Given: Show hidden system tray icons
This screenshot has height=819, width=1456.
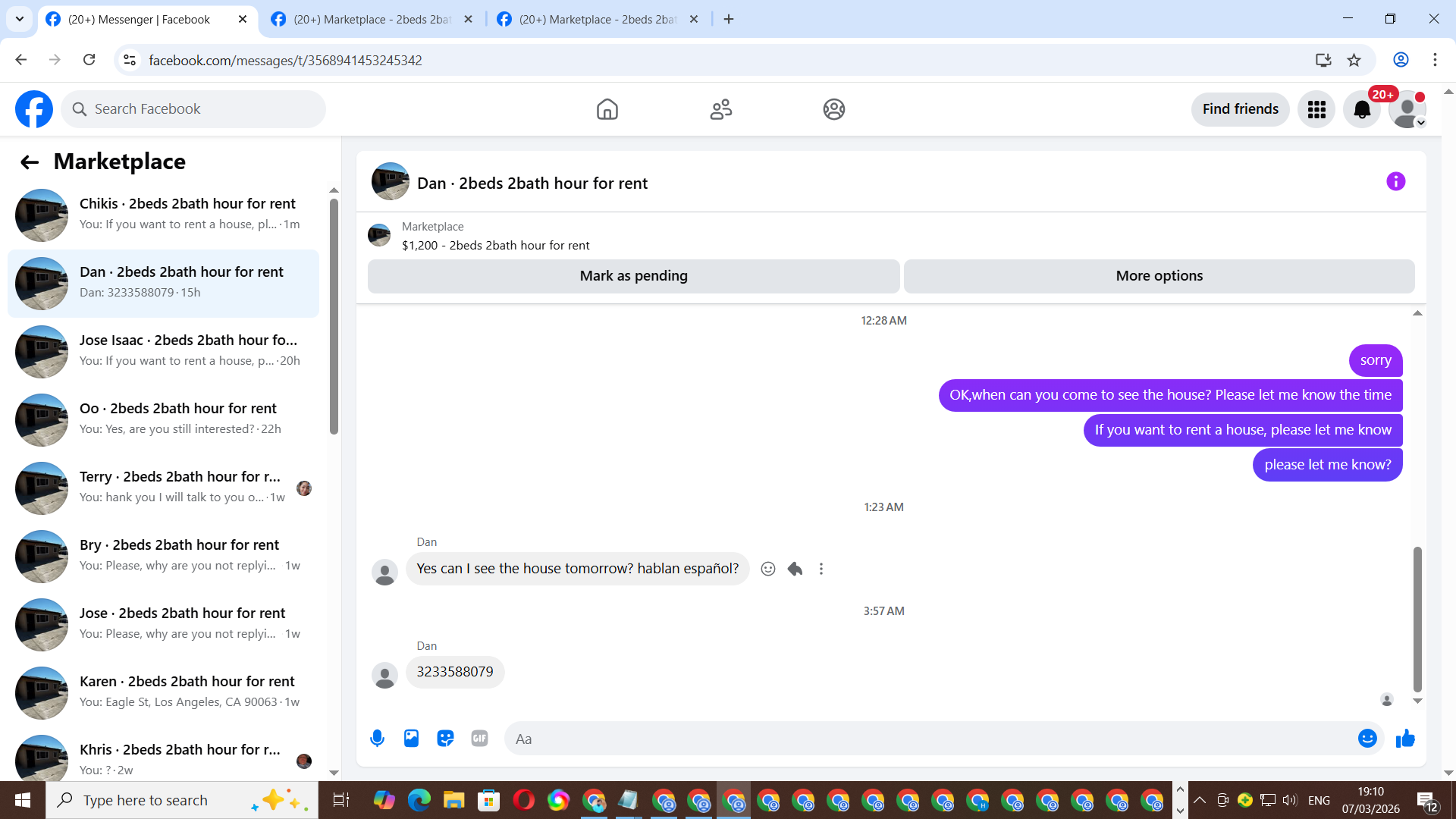Looking at the screenshot, I should (x=1200, y=800).
